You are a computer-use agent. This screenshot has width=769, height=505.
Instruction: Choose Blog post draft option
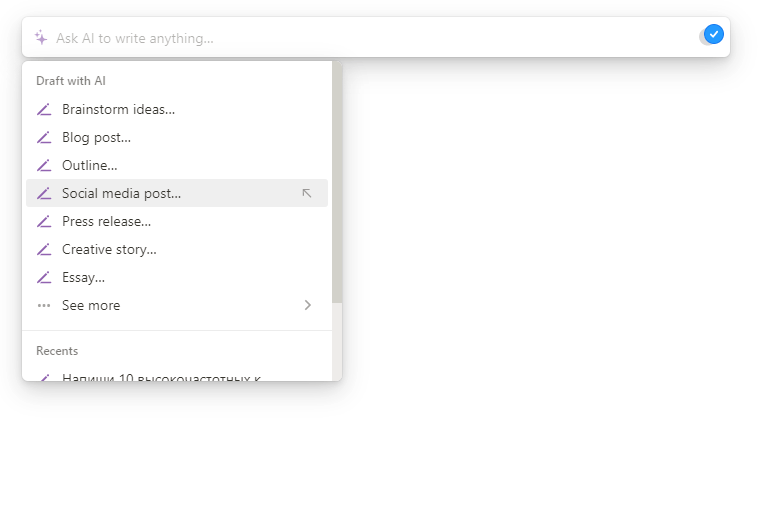tap(177, 137)
